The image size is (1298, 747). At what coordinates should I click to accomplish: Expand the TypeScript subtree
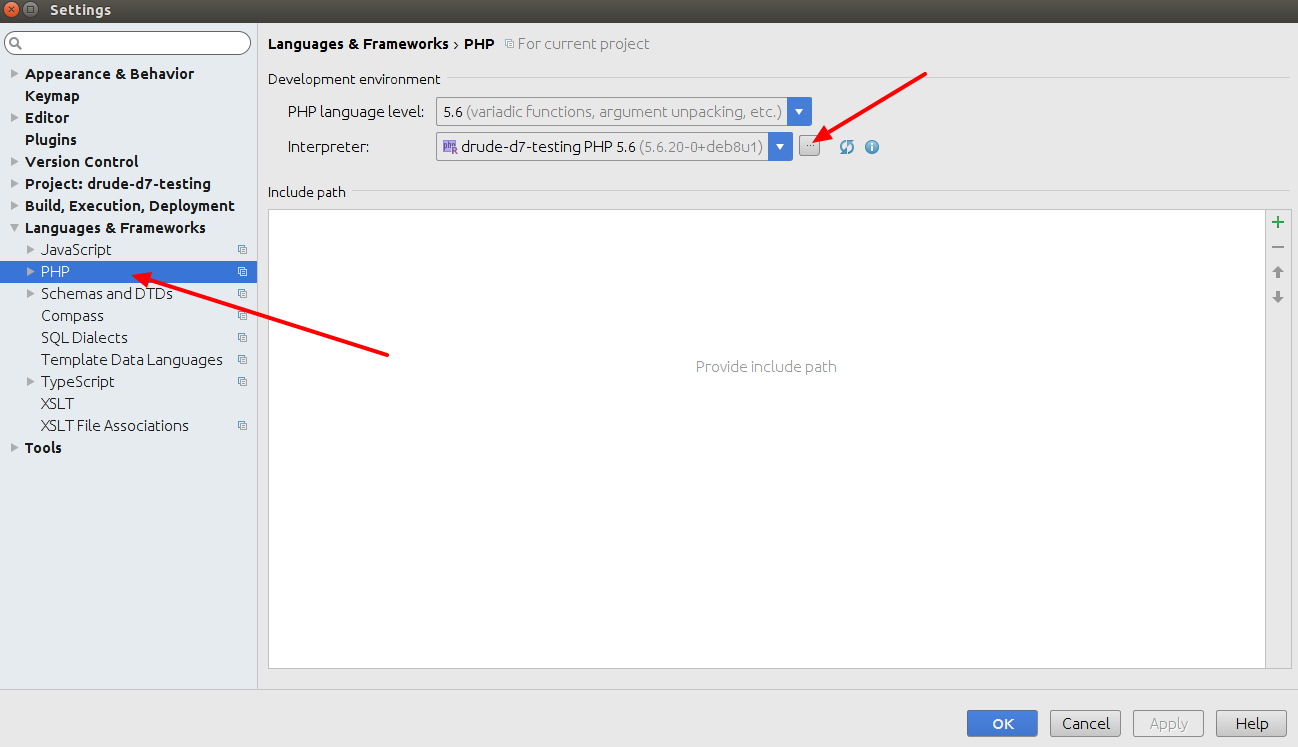point(30,382)
